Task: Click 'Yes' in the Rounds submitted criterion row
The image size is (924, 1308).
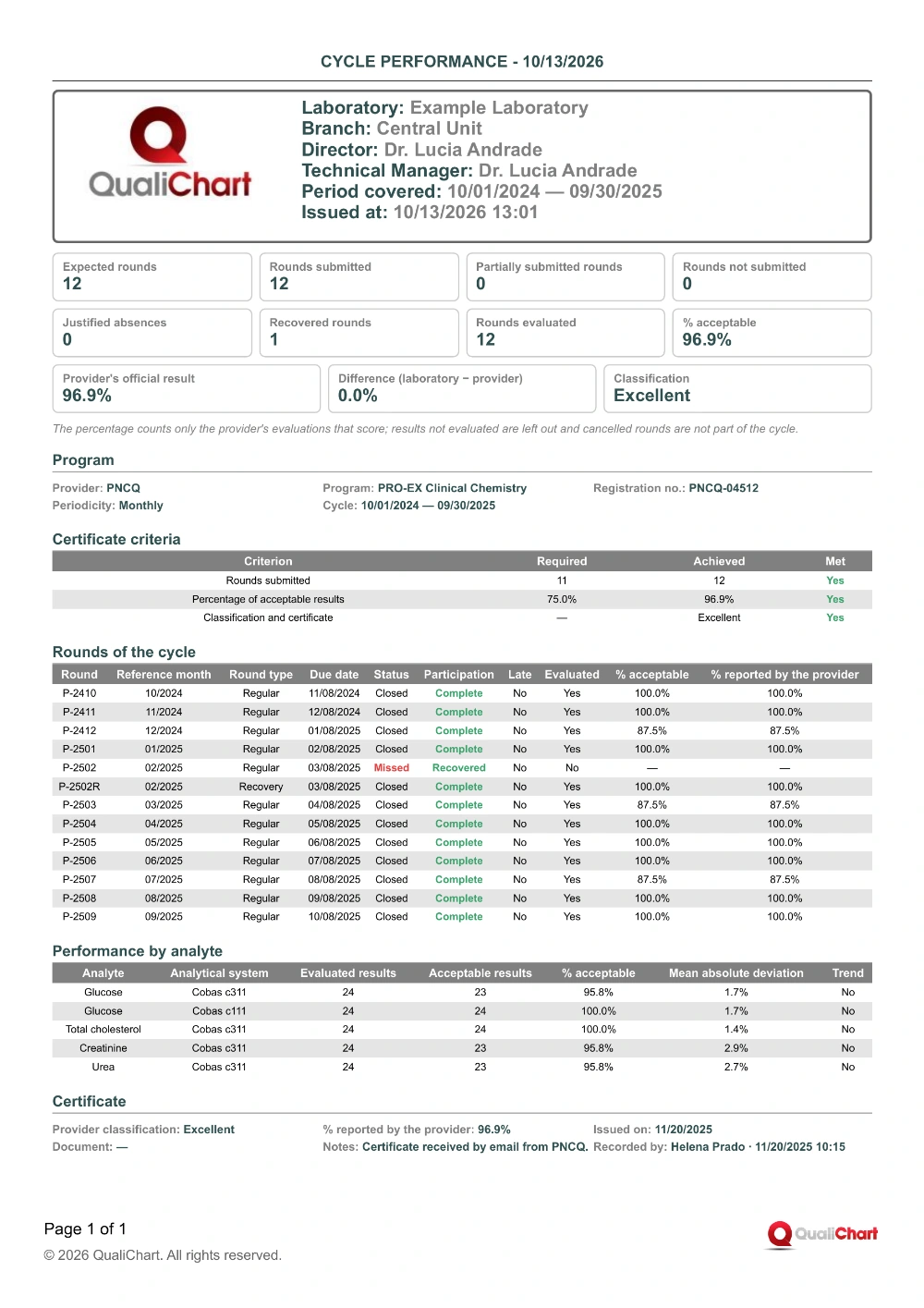Action: 835,581
